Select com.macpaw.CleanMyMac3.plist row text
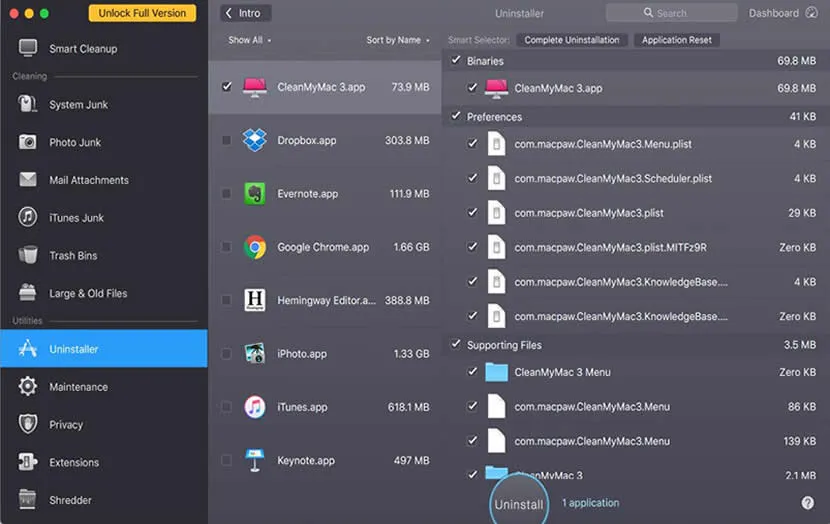830x524 pixels. tap(589, 213)
